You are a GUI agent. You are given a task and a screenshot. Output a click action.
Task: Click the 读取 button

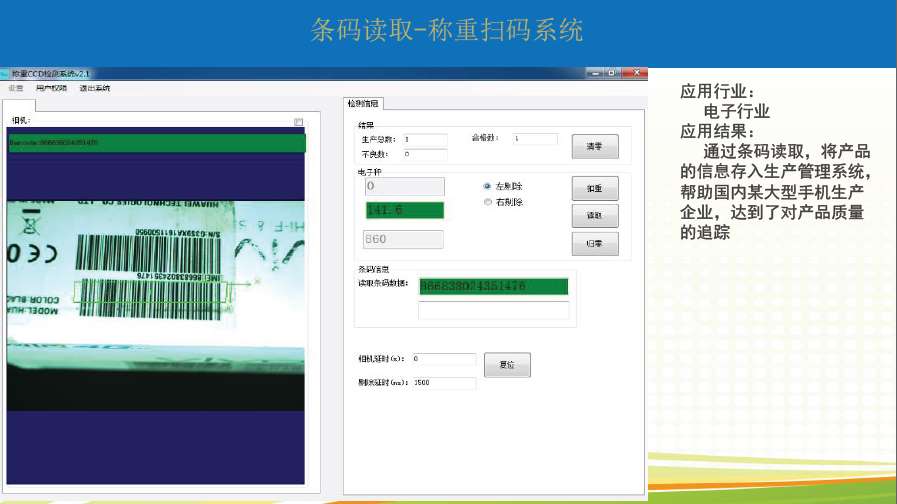point(595,216)
